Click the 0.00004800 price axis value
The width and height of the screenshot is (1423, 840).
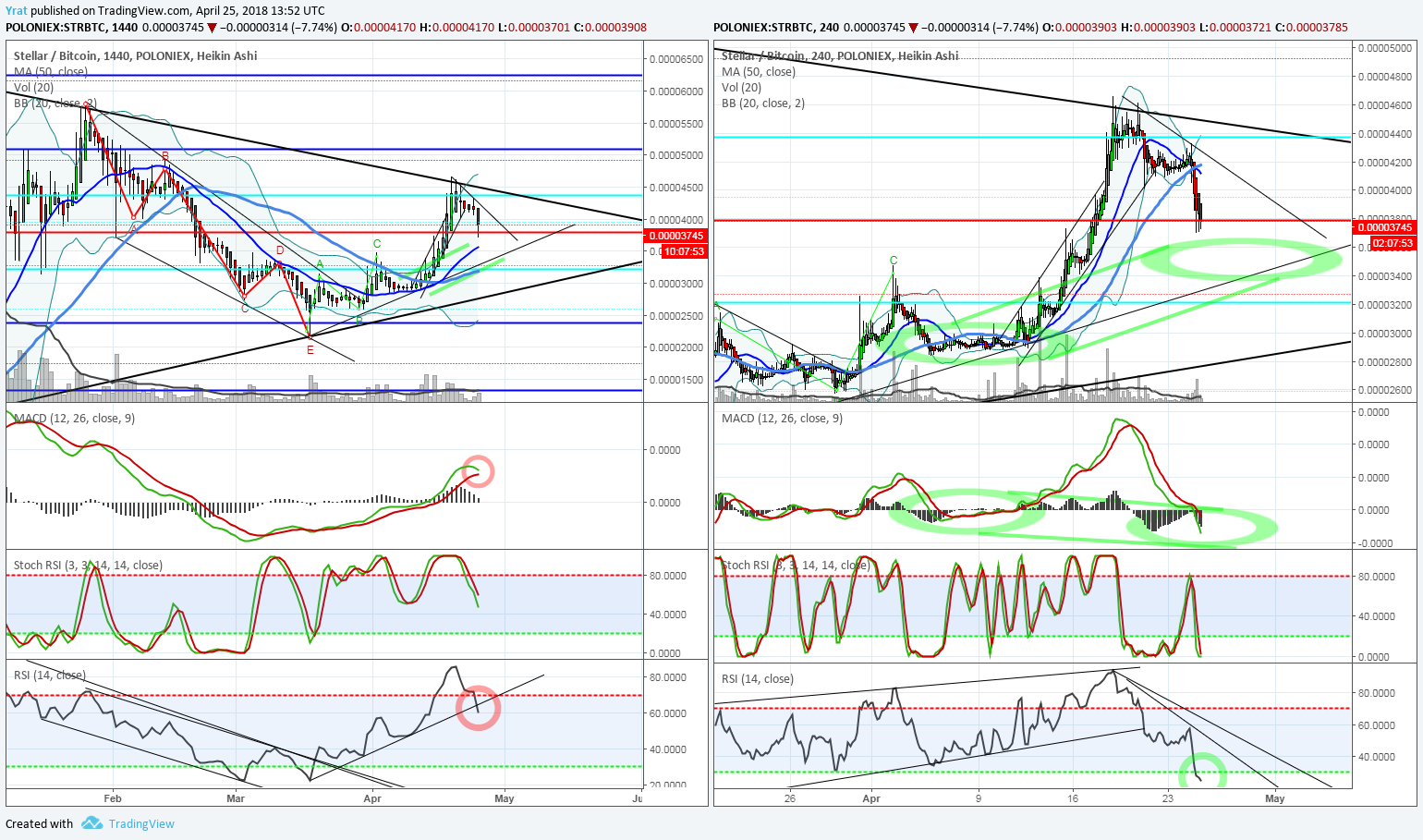[1384, 77]
